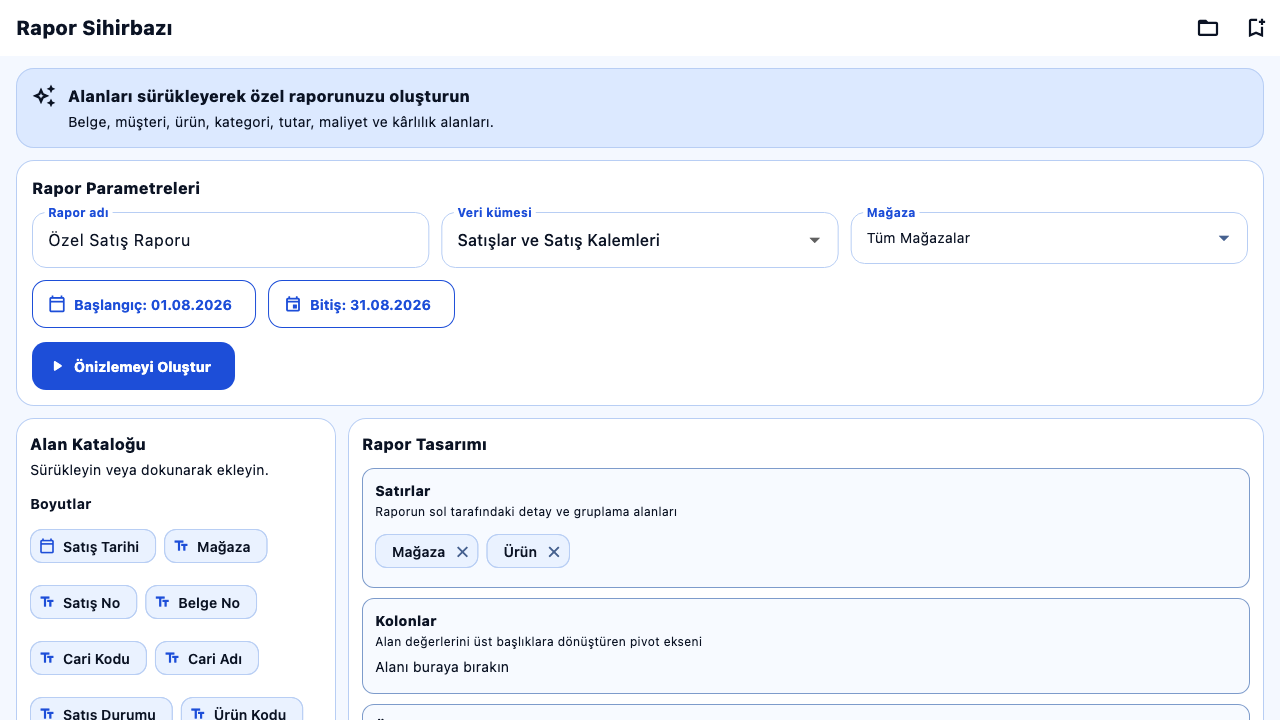The image size is (1280, 720).
Task: Expand the Veri kümesi dropdown
Action: 640,240
